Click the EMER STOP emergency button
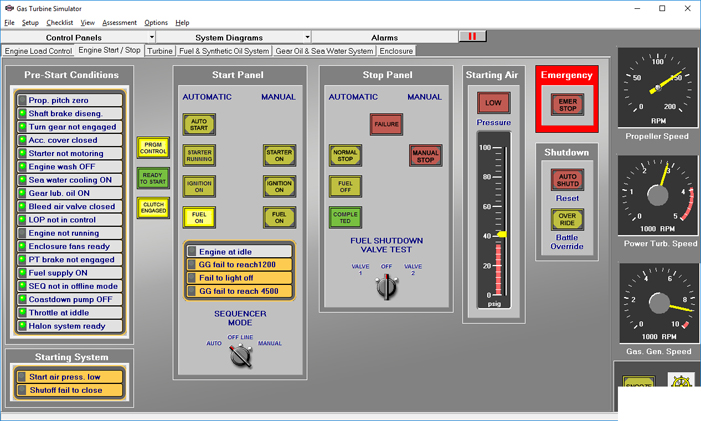Screen dimensions: 701x421 pyautogui.click(x=567, y=105)
